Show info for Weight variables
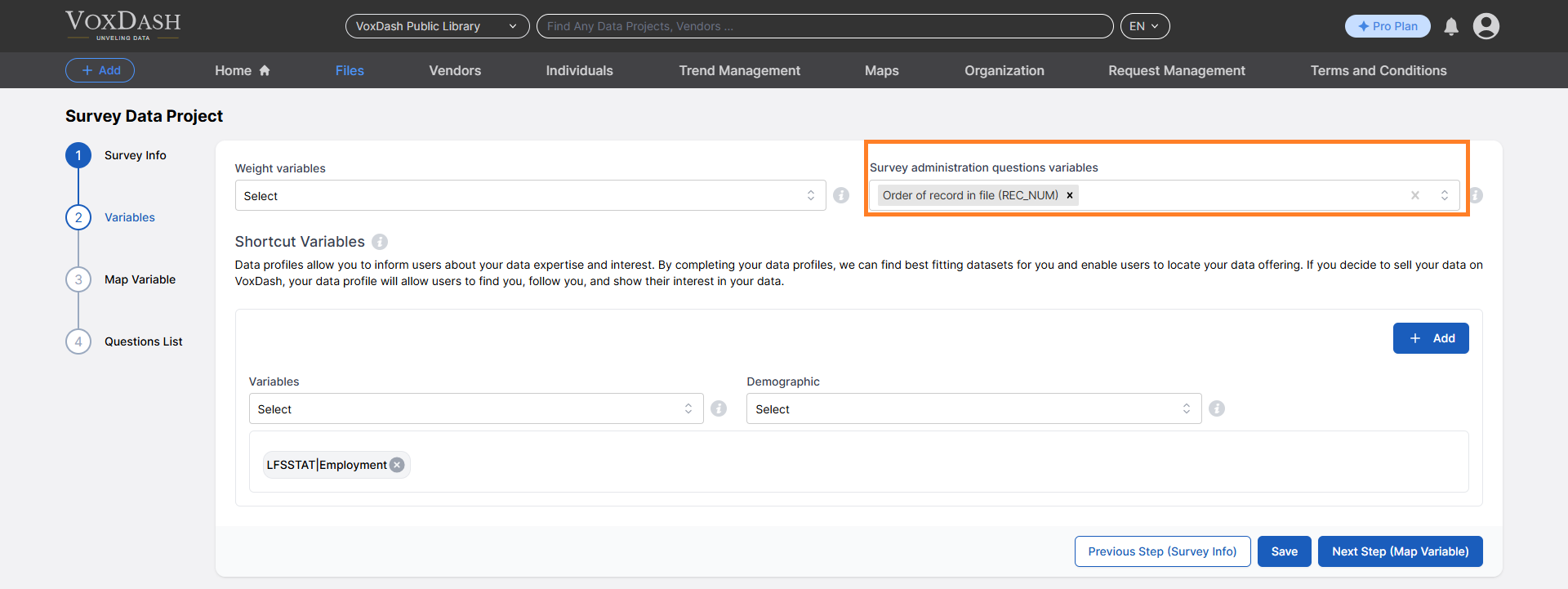1568x589 pixels. 841,195
